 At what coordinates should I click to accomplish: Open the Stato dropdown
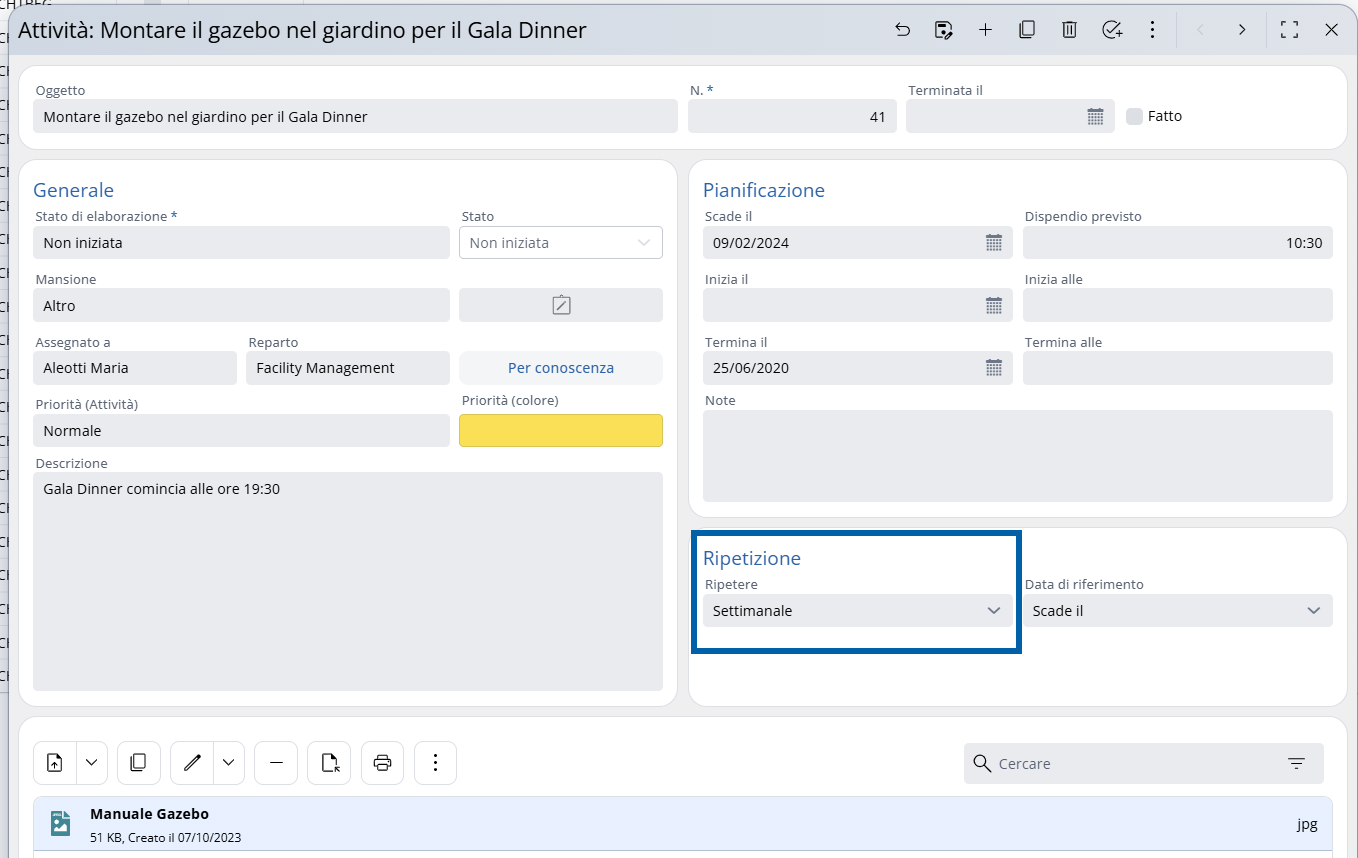[560, 243]
